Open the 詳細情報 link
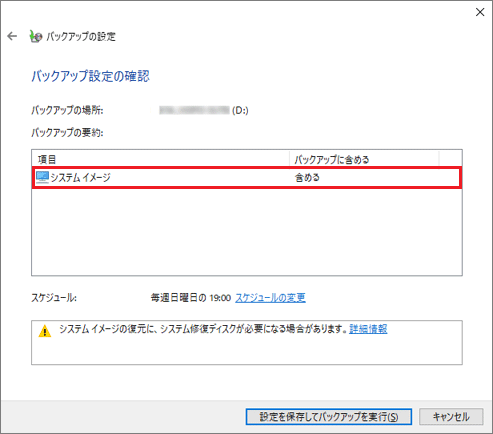 coord(368,329)
